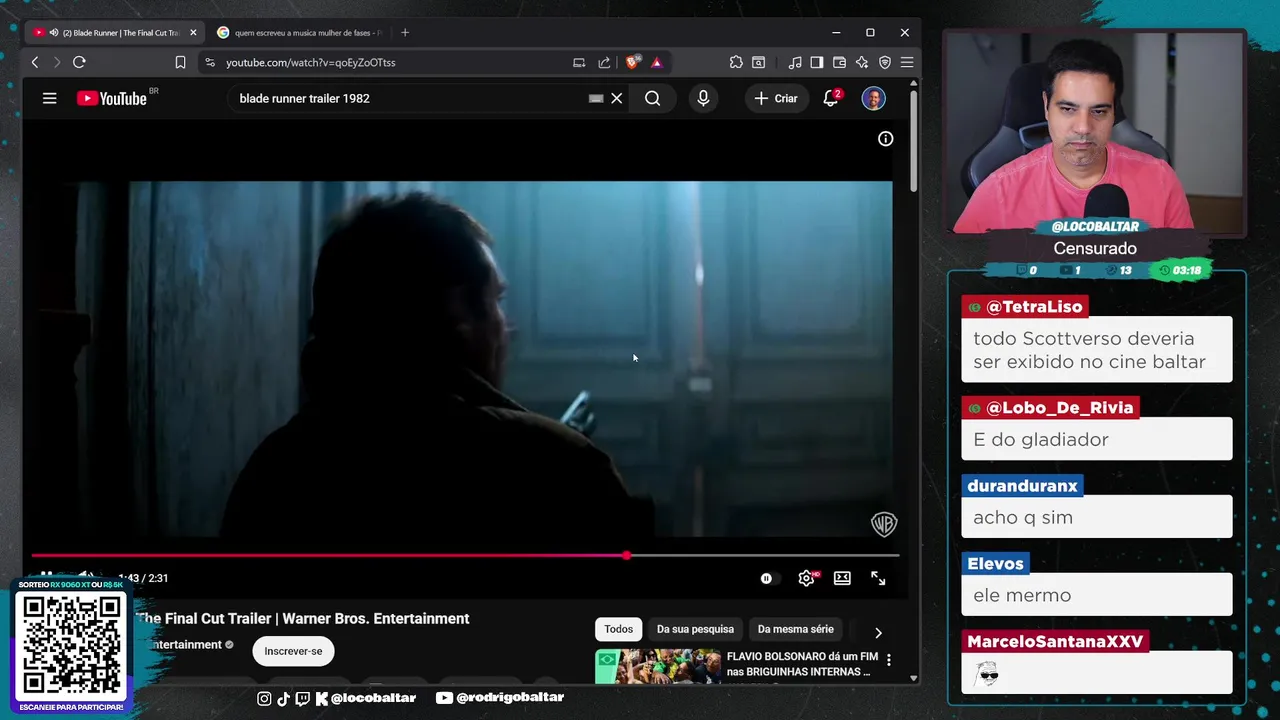Open the YouTube notifications bell
The height and width of the screenshot is (720, 1280).
(x=830, y=98)
